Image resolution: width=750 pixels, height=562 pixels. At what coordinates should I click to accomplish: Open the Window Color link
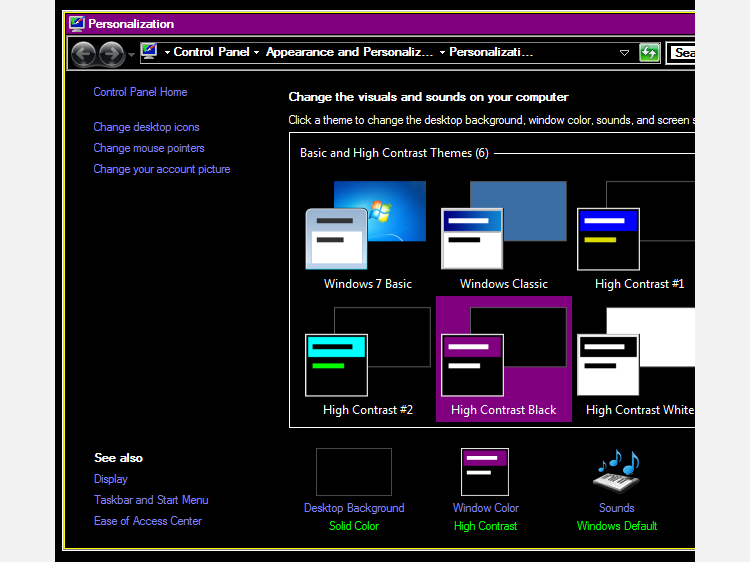coord(485,508)
